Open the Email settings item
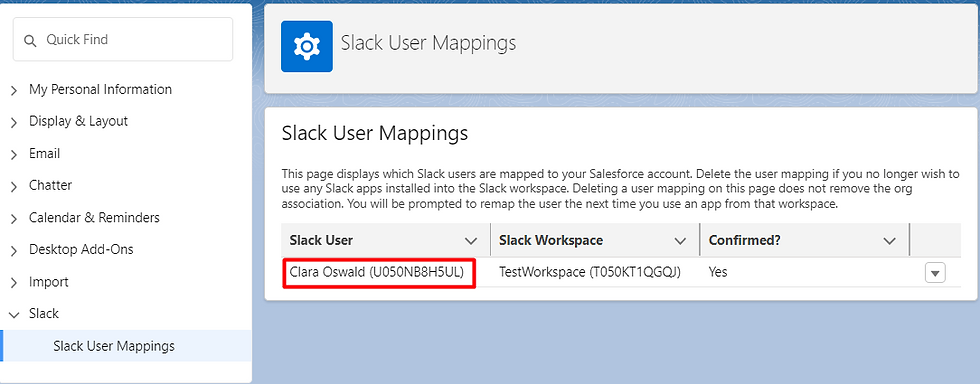The width and height of the screenshot is (980, 384). [44, 153]
